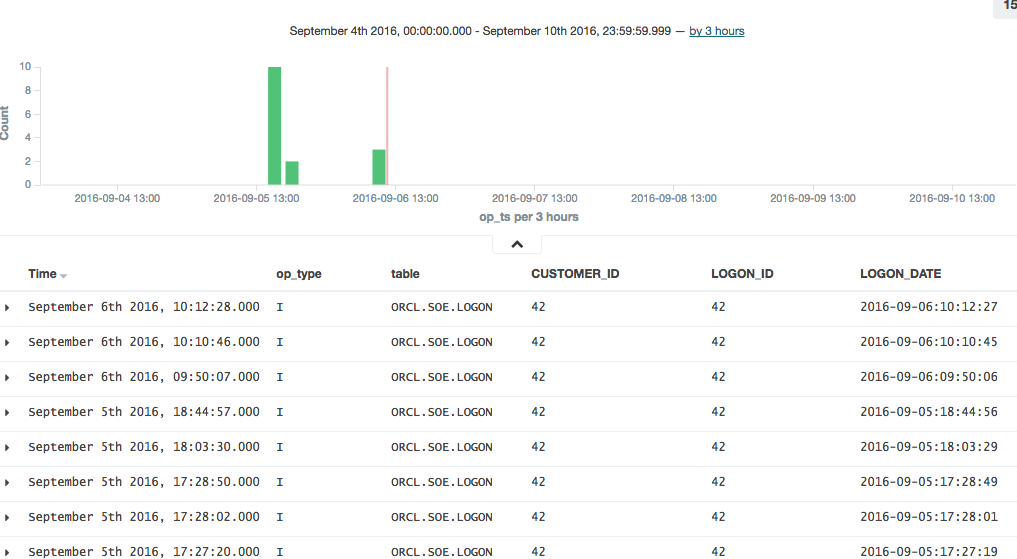Expand the 17:28:50.000 September 5th row

(8, 483)
